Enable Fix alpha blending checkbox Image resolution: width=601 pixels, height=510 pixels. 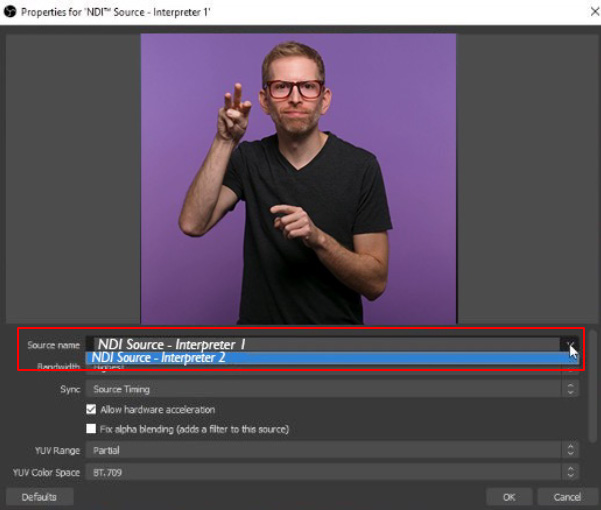[x=91, y=429]
